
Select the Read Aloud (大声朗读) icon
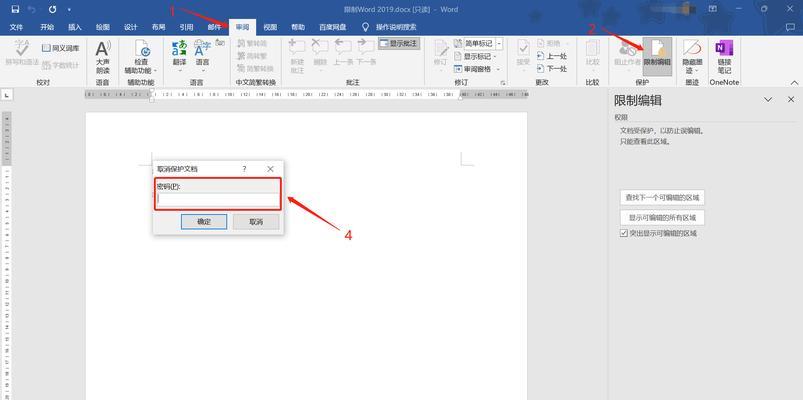[102, 58]
